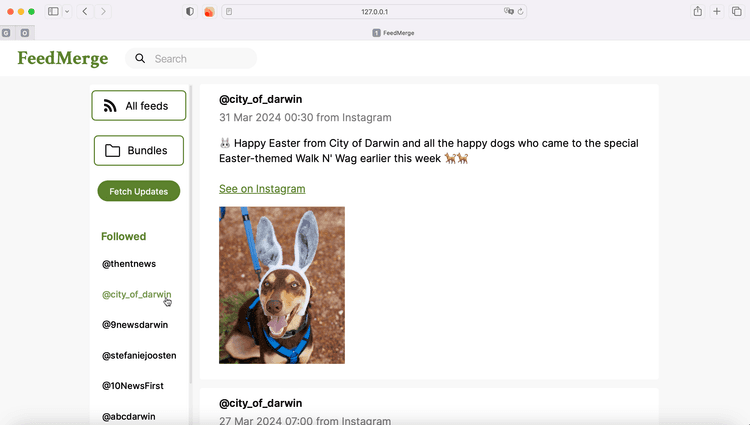The image size is (750, 425).
Task: Choose @stefaniejoosten from followed feeds
Action: (x=139, y=355)
